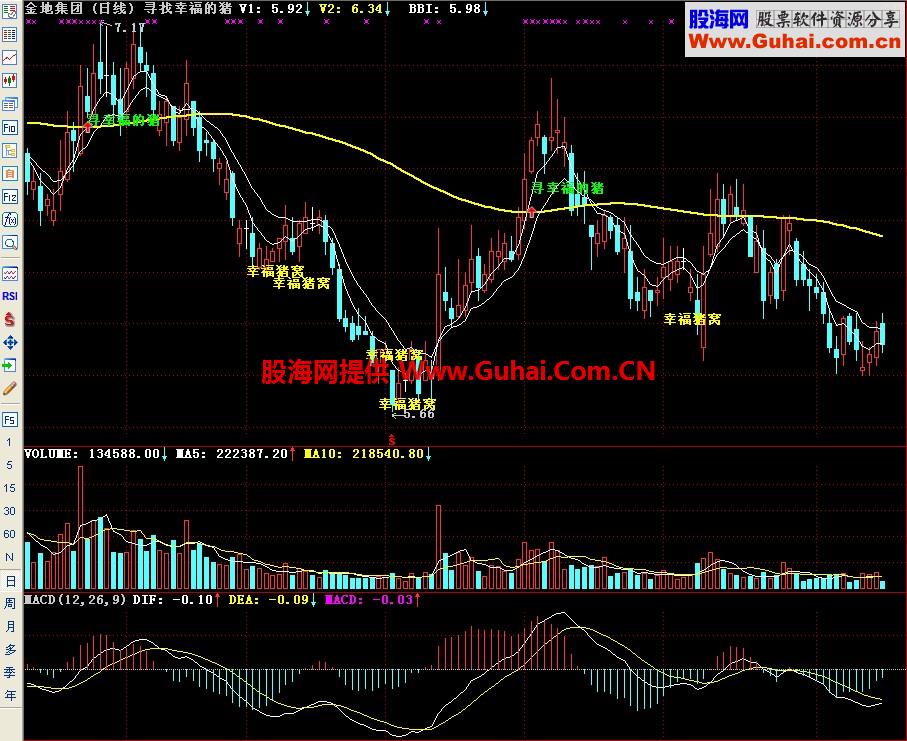Click the VOLUME: 134588.00 label
Image resolution: width=907 pixels, height=741 pixels.
[x=95, y=454]
